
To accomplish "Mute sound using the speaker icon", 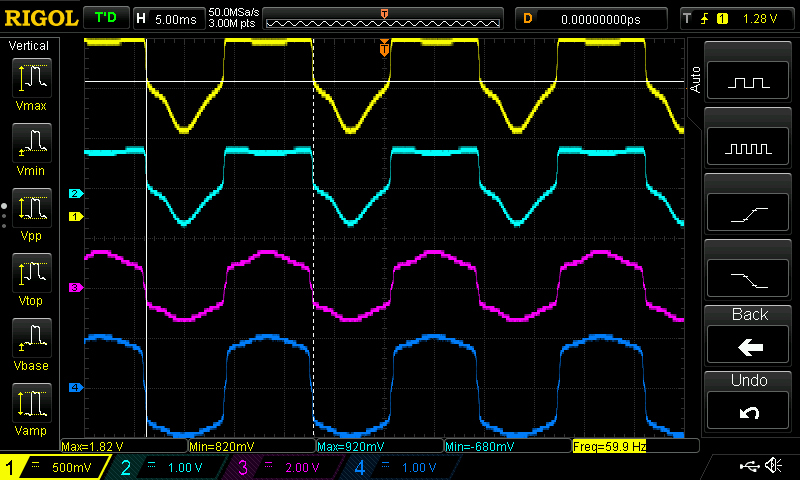I will [x=772, y=466].
